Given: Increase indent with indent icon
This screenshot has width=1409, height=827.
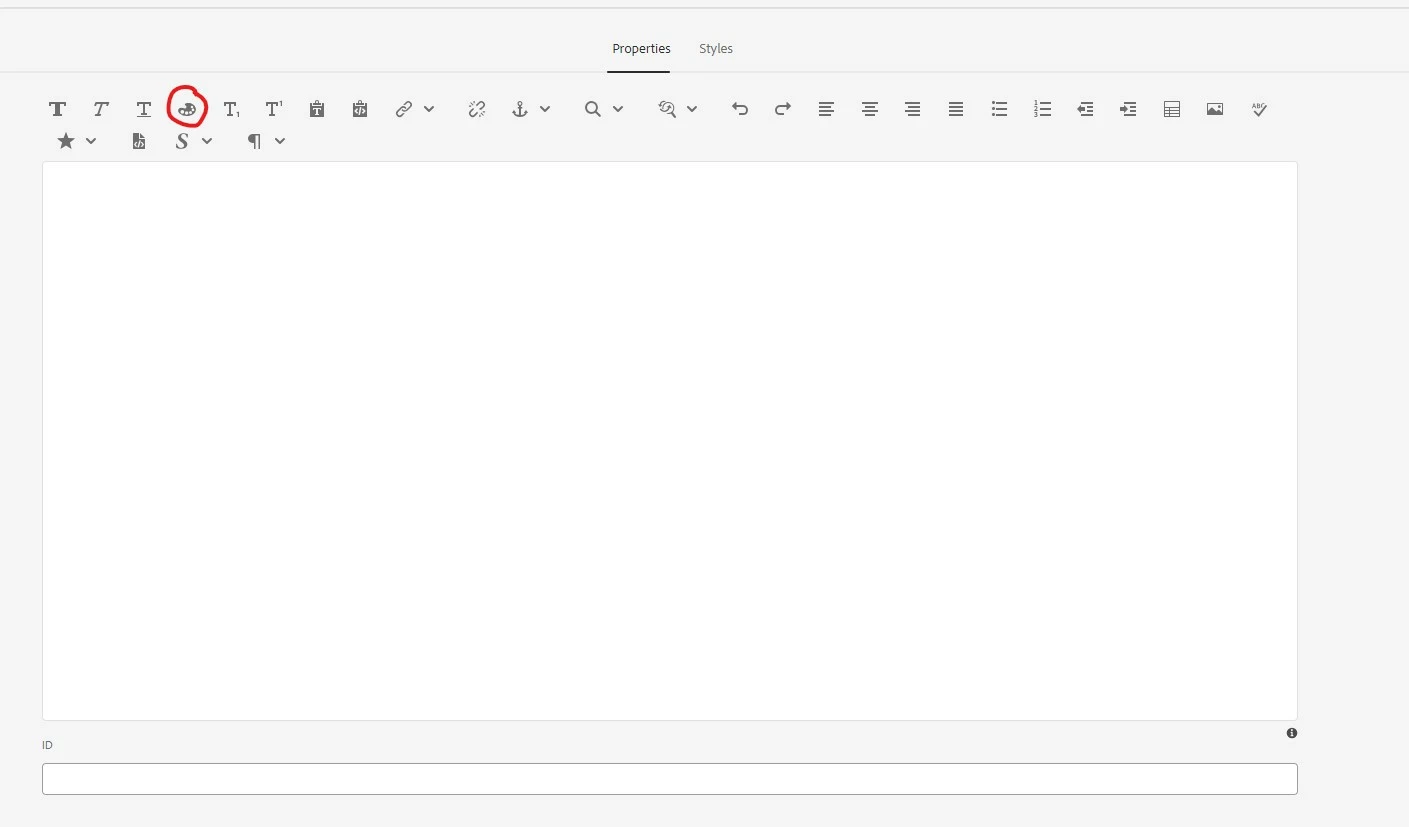Looking at the screenshot, I should [1128, 109].
